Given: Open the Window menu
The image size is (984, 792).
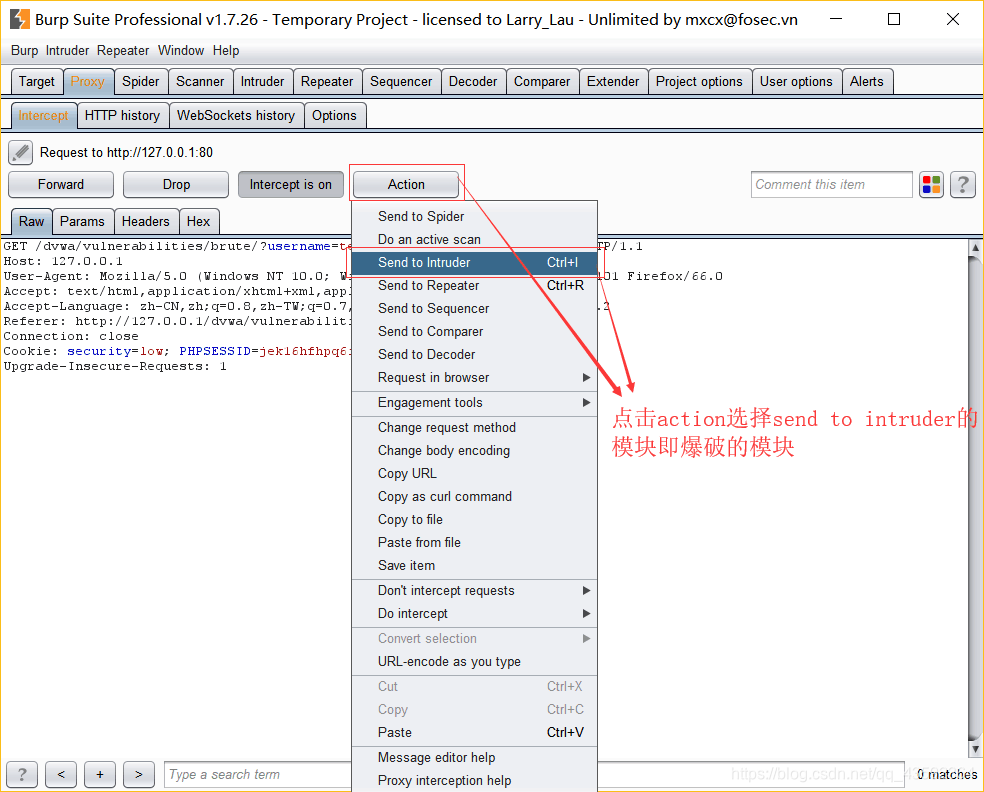Looking at the screenshot, I should 181,50.
